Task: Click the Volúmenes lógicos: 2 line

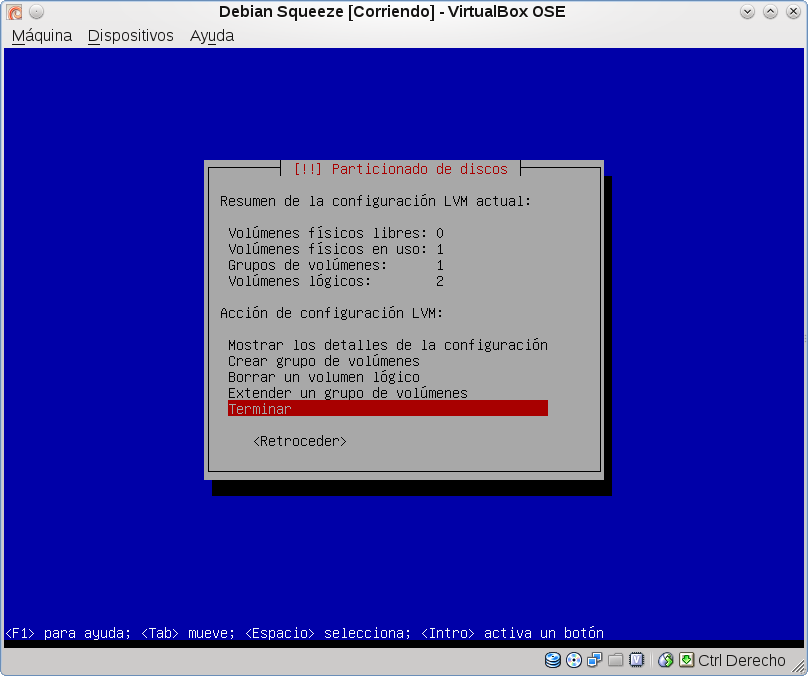Action: click(336, 281)
